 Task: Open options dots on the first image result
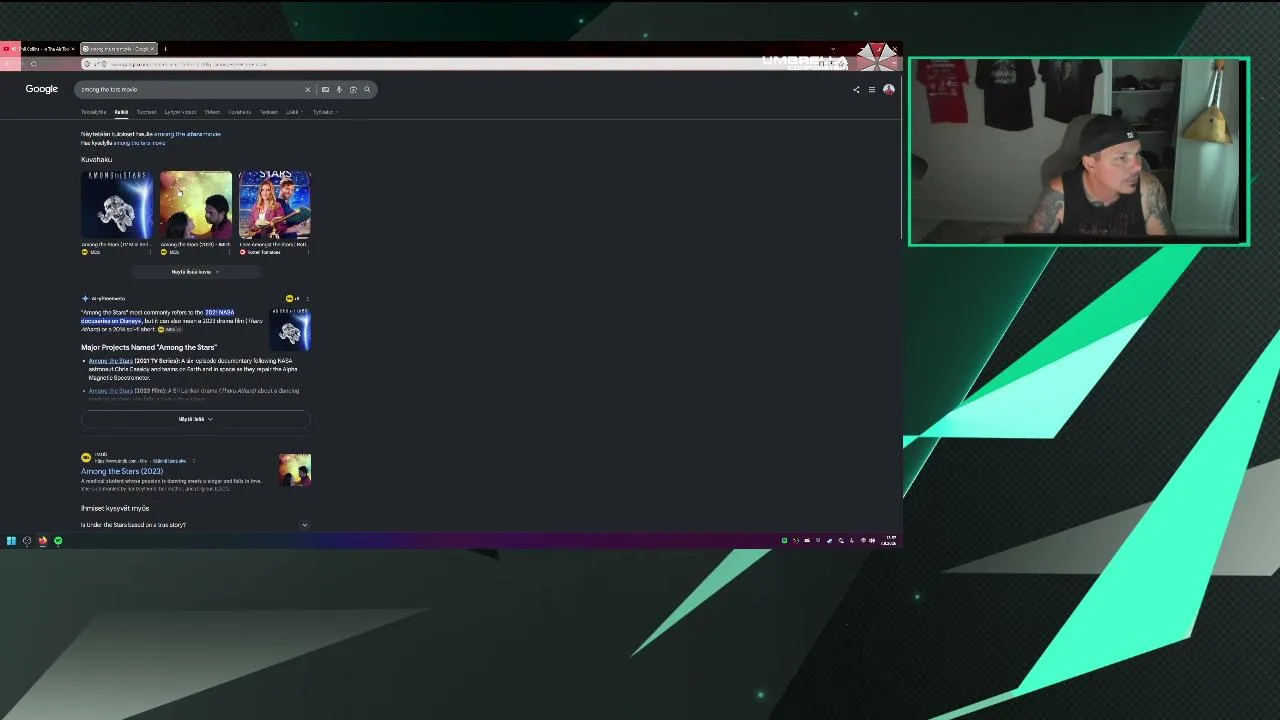(152, 252)
